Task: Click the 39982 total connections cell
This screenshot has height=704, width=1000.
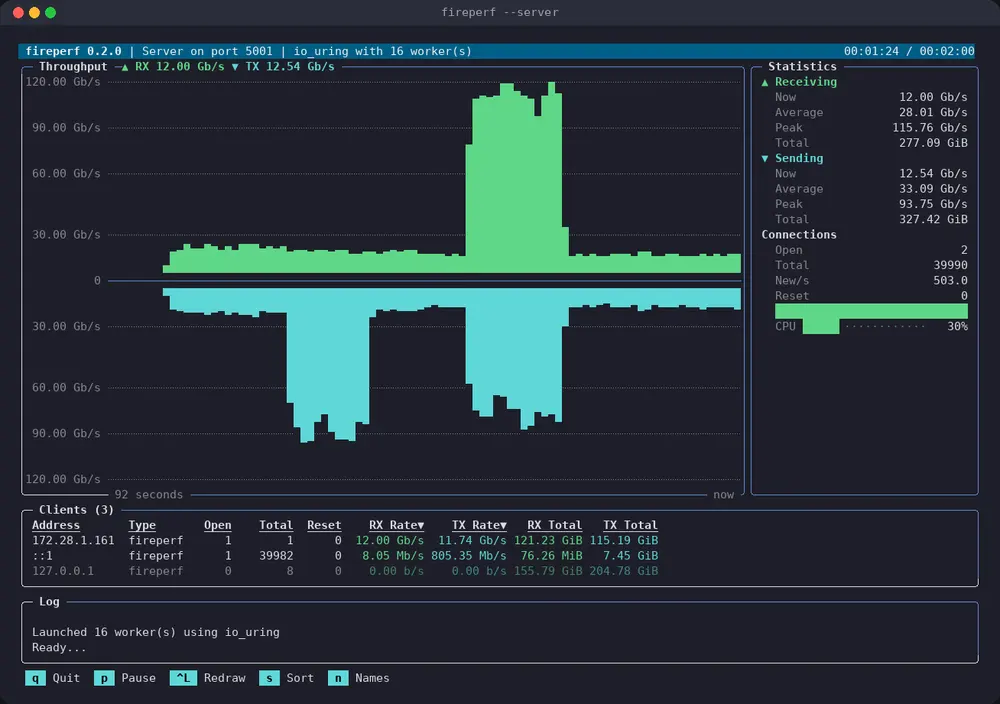Action: tap(276, 555)
